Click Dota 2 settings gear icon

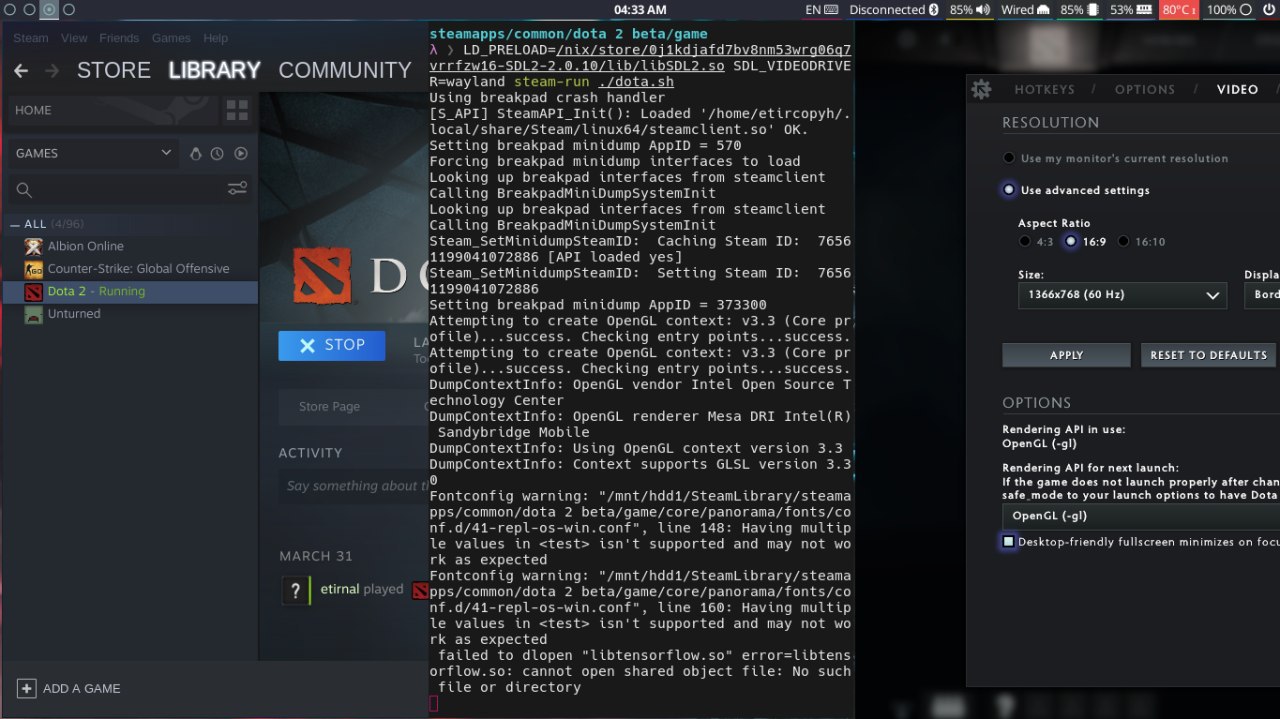[x=981, y=89]
